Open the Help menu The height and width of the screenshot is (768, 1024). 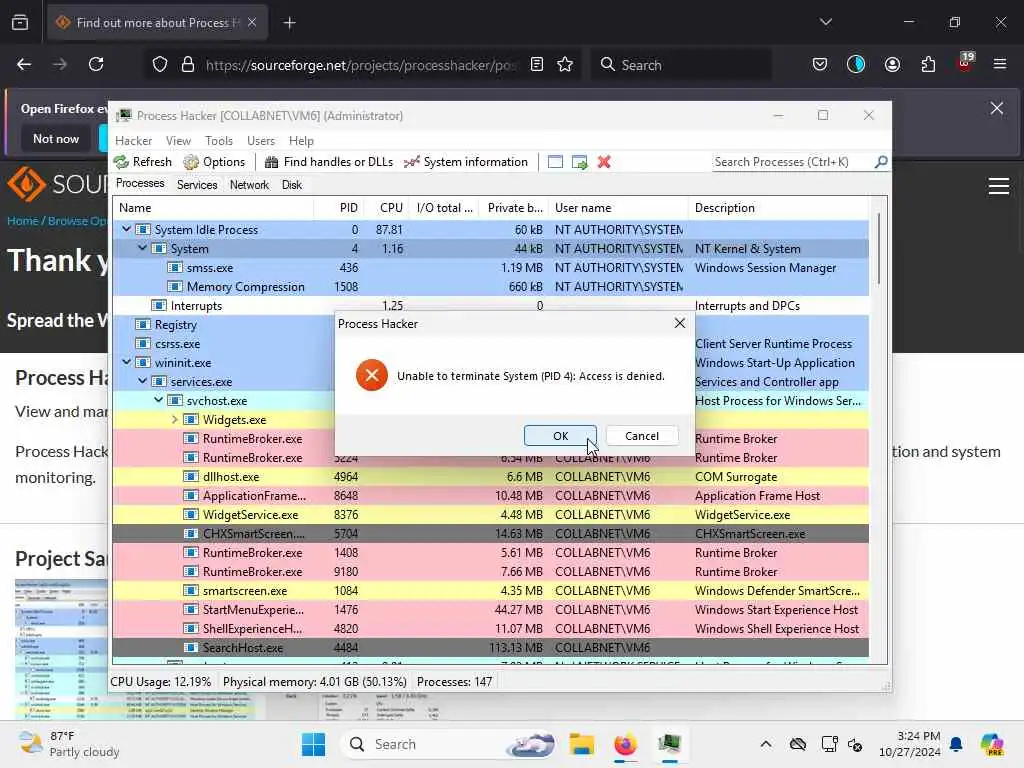[x=301, y=140]
